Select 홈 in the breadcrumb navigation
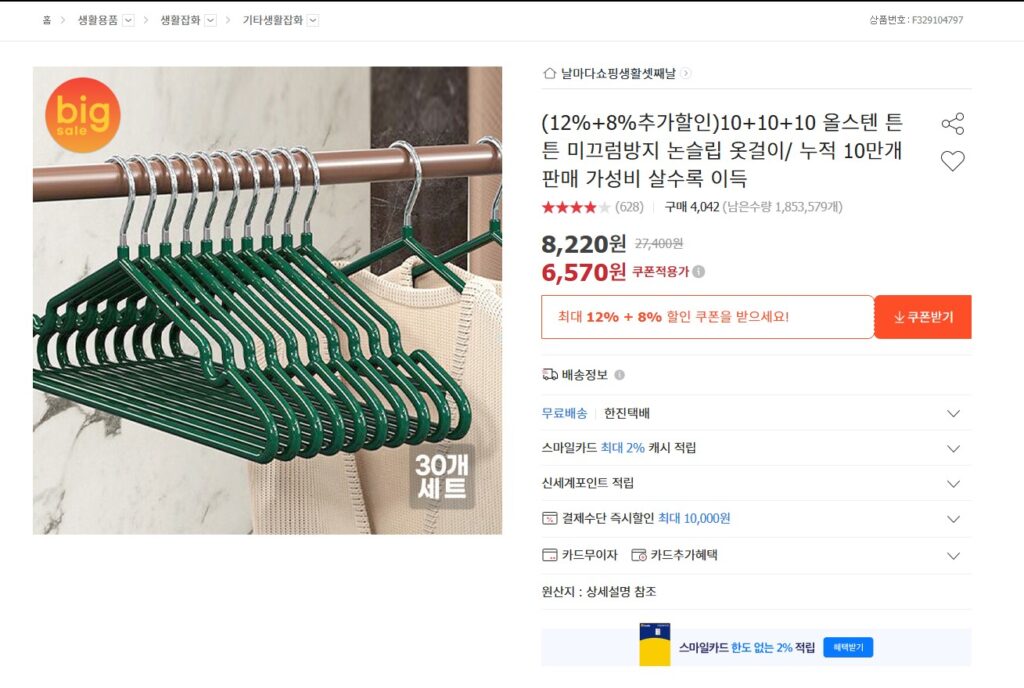 pyautogui.click(x=46, y=18)
